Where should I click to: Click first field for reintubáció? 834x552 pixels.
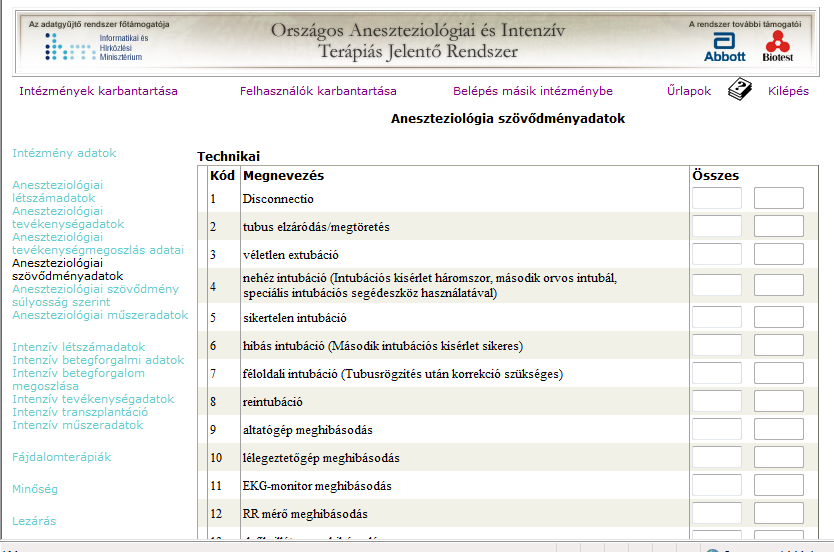pos(716,401)
